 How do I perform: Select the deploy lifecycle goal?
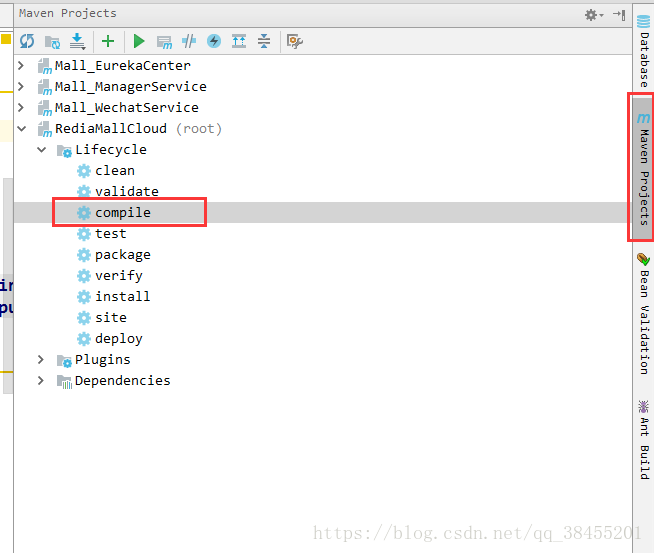119,339
